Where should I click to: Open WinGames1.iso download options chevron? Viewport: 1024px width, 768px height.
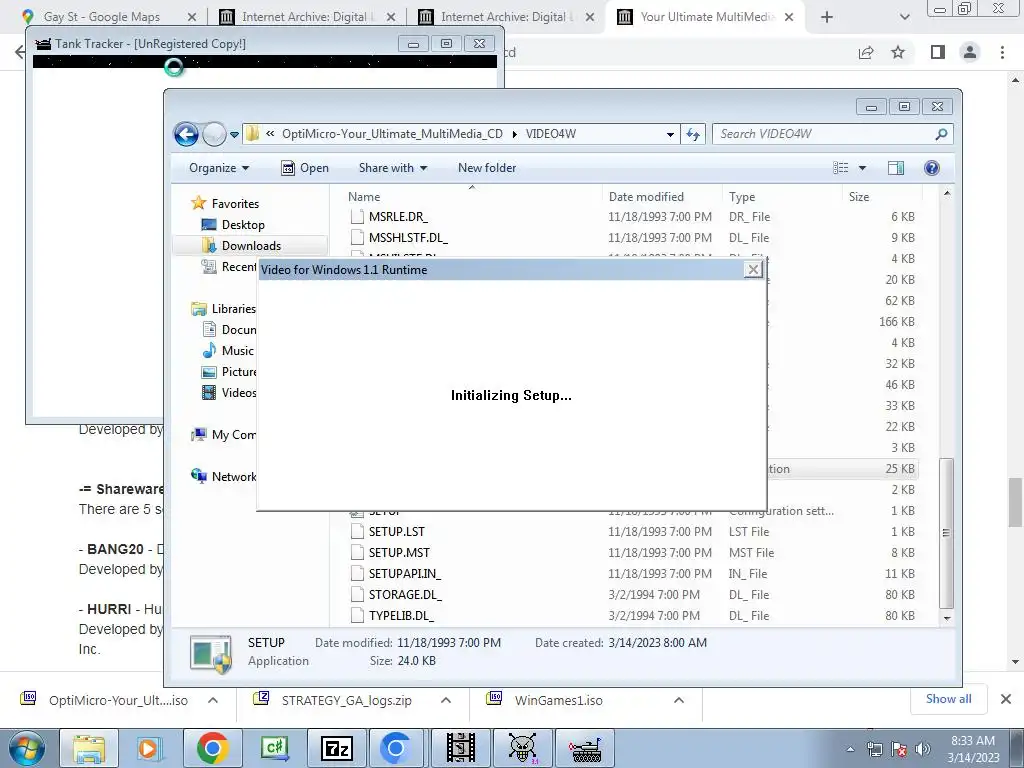pyautogui.click(x=679, y=700)
